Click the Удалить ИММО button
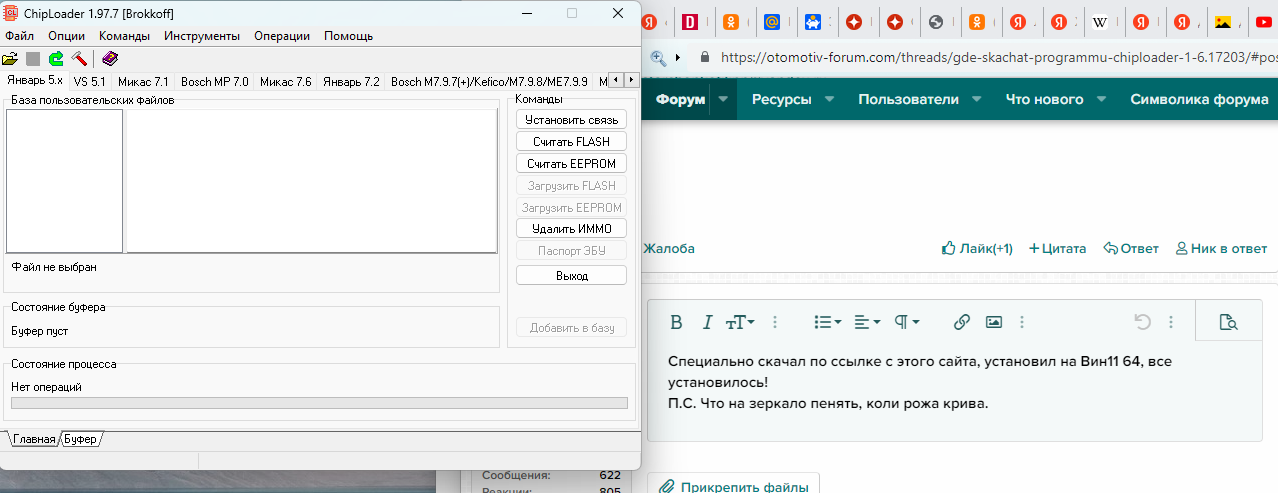Image resolution: width=1278 pixels, height=493 pixels. [x=571, y=229]
